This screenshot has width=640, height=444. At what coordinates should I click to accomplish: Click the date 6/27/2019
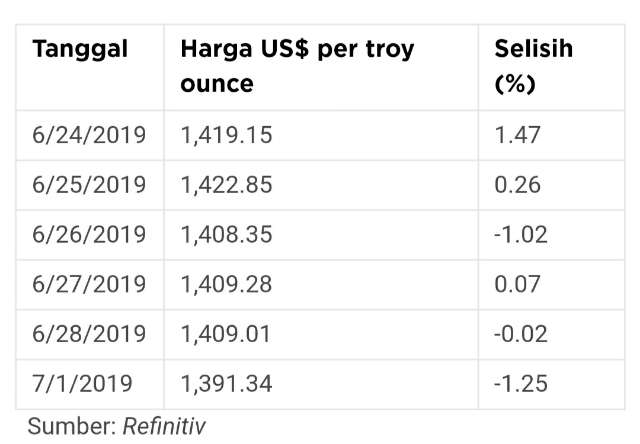coord(89,284)
